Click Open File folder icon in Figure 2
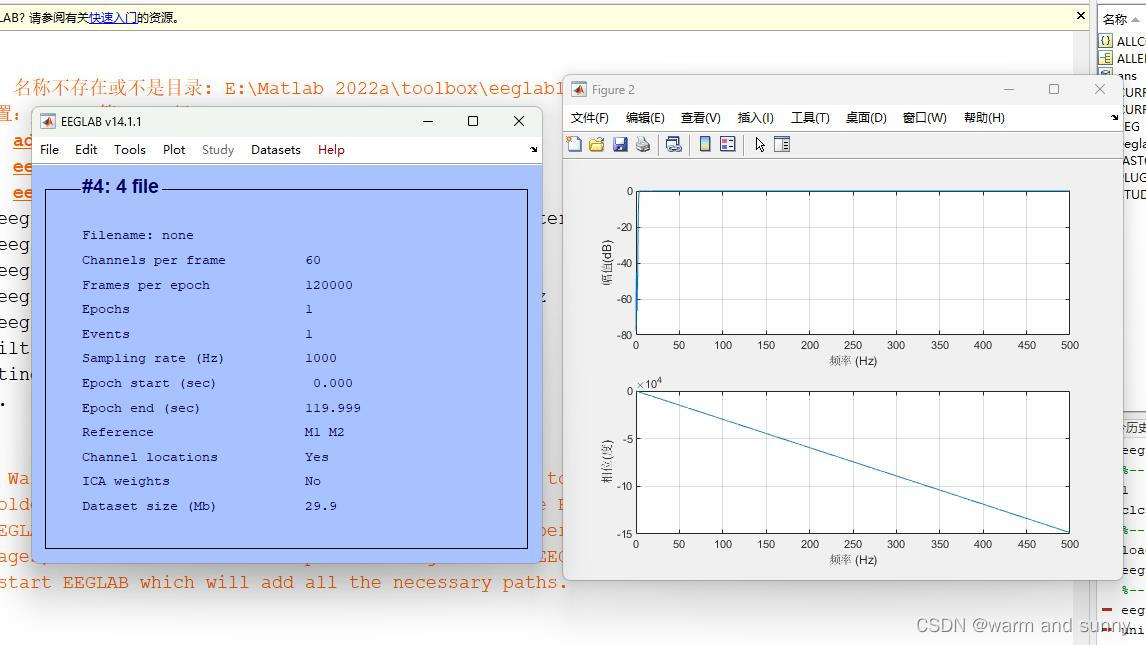Screen dimensions: 1146x645 coord(596,145)
